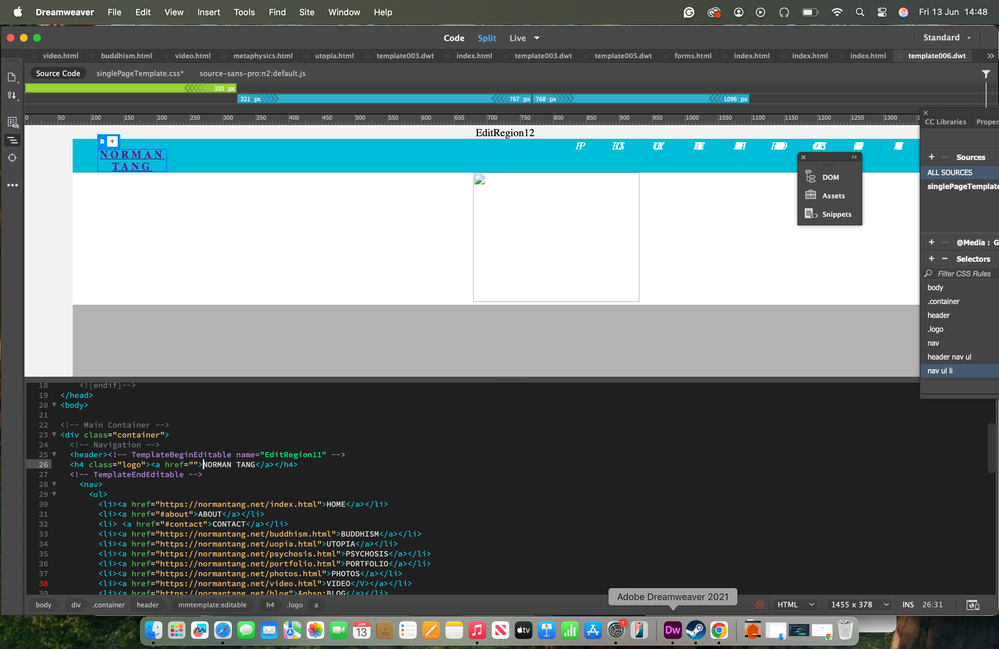This screenshot has height=649, width=999.
Task: Select ALL SOURCES in CSS Designer
Action: (959, 173)
